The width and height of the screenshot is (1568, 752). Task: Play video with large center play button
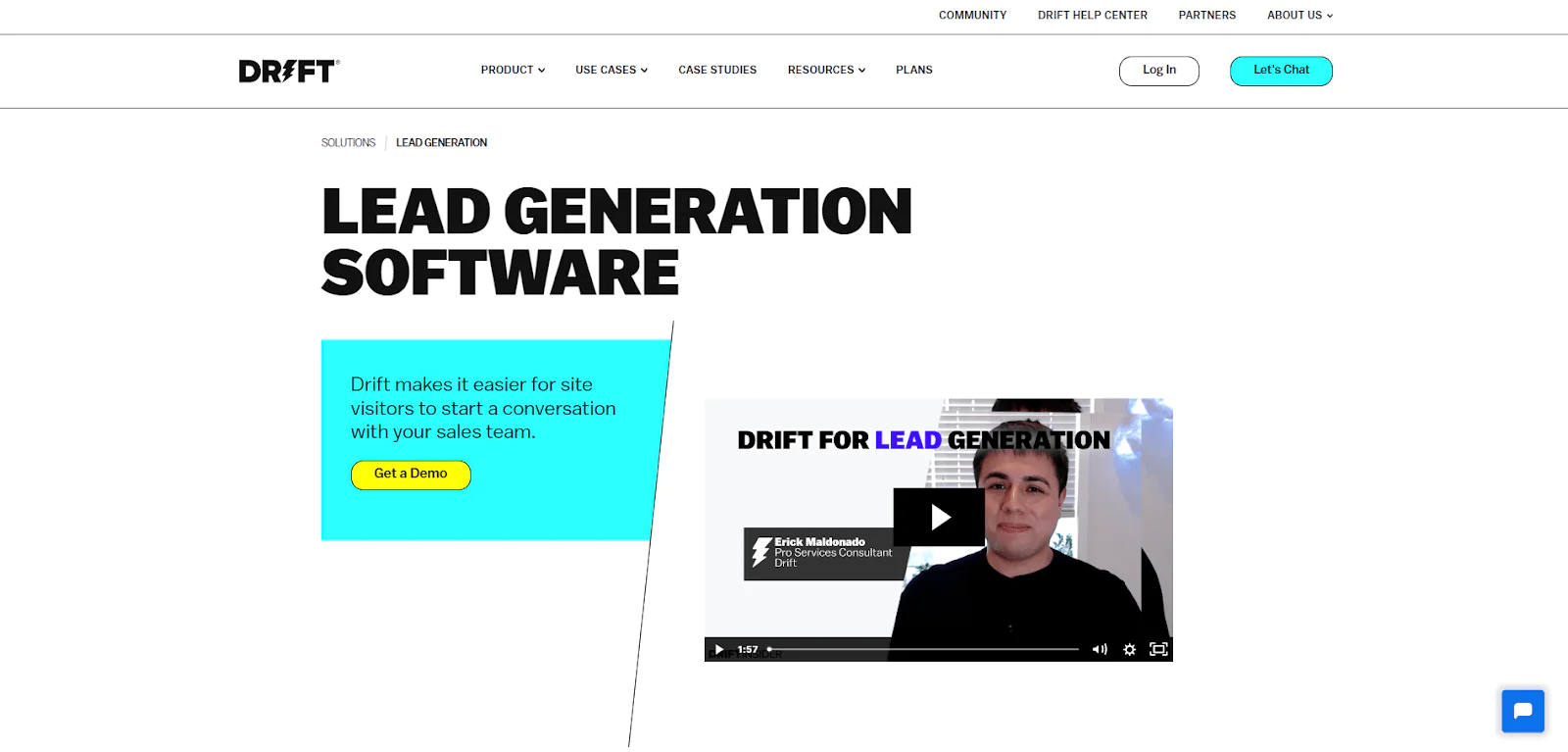click(939, 517)
